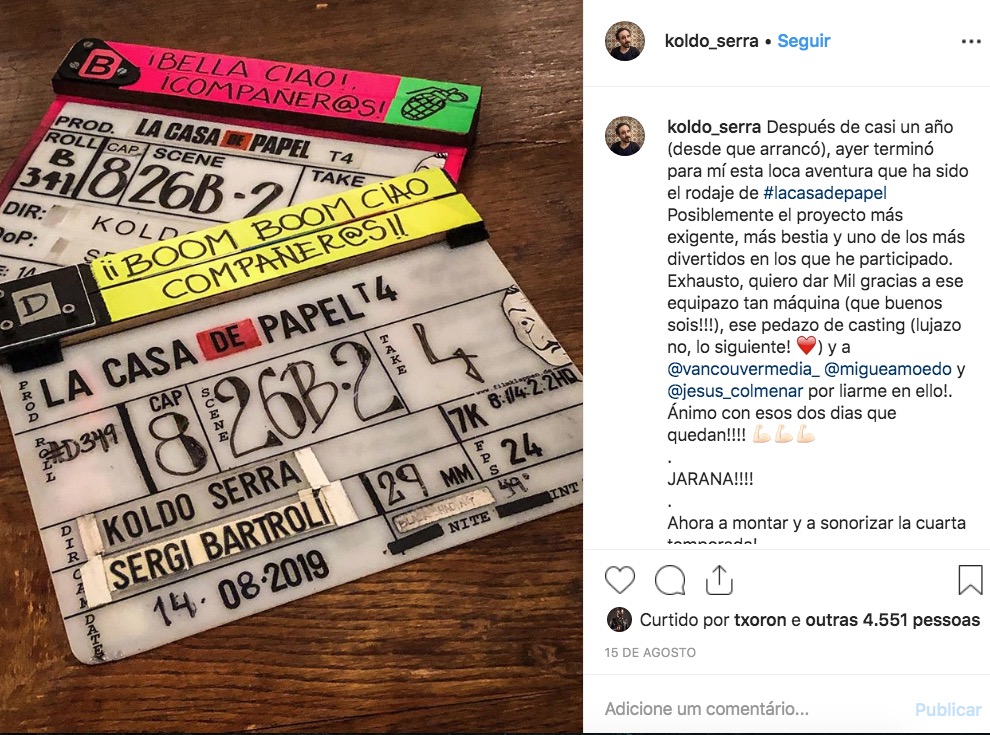990x735 pixels.
Task: Share the post using the share icon
Action: tap(719, 580)
